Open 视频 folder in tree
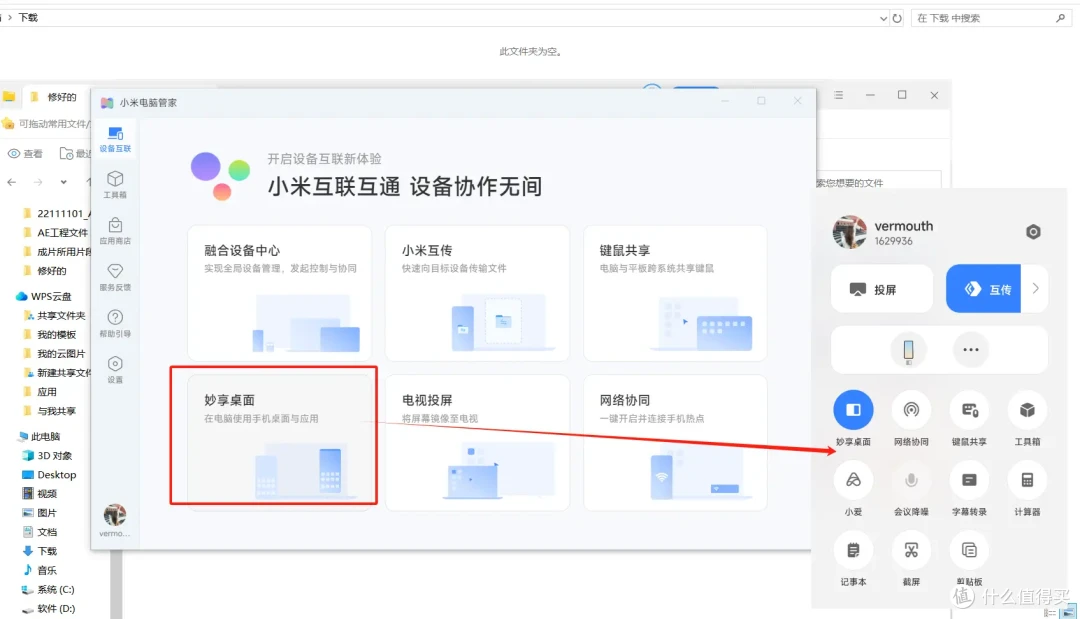This screenshot has width=1080, height=619. point(40,494)
